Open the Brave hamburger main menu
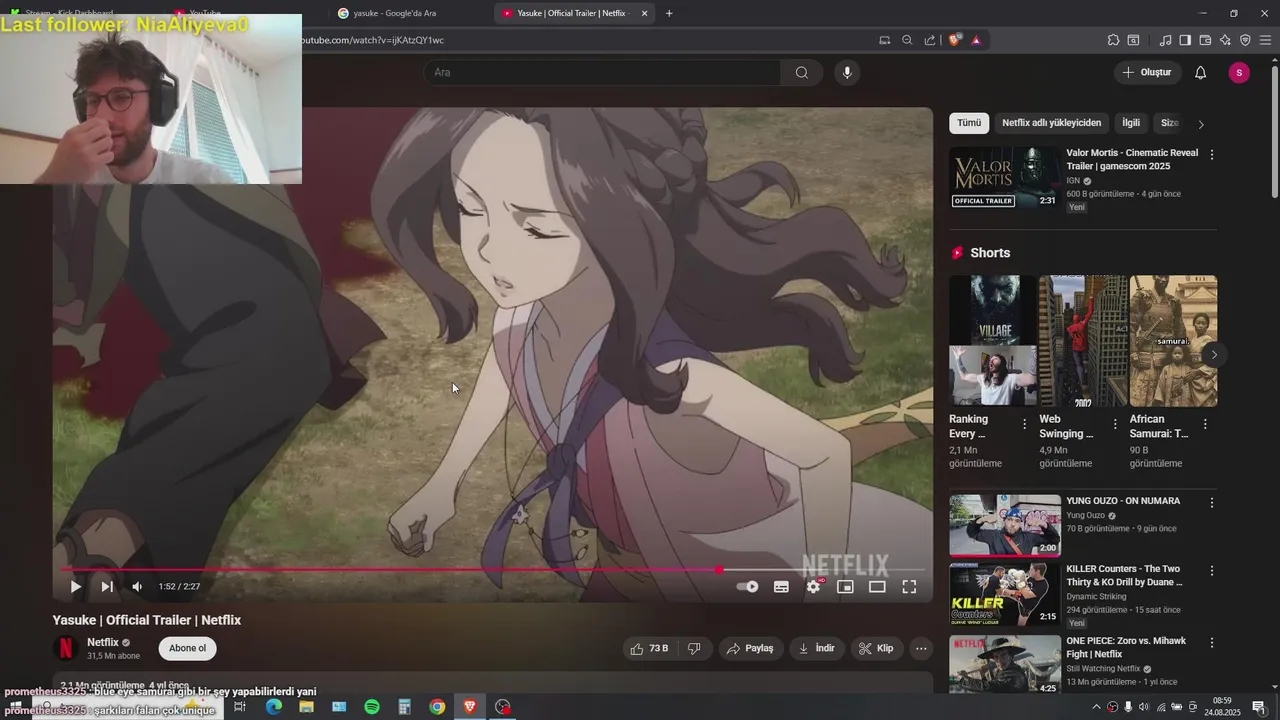 [x=1265, y=40]
